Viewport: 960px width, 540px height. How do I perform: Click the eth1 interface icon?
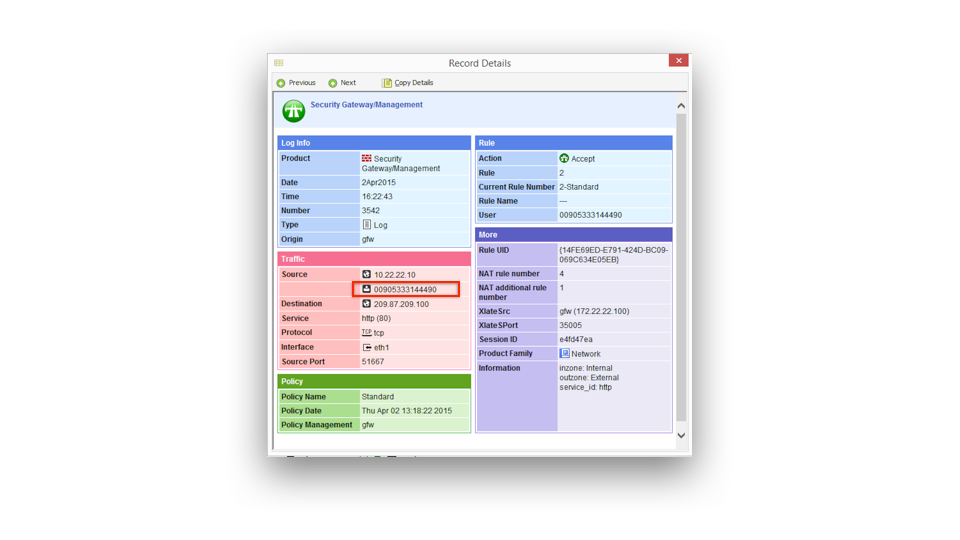pyautogui.click(x=366, y=347)
